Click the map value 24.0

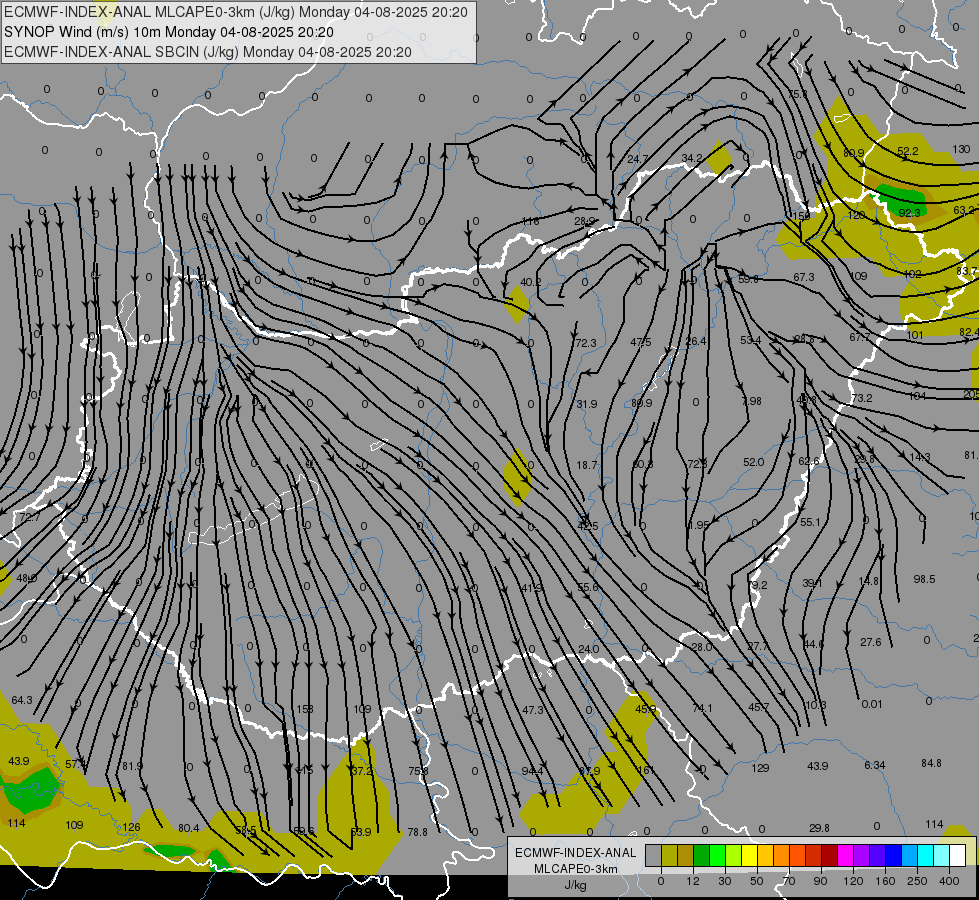pyautogui.click(x=588, y=649)
